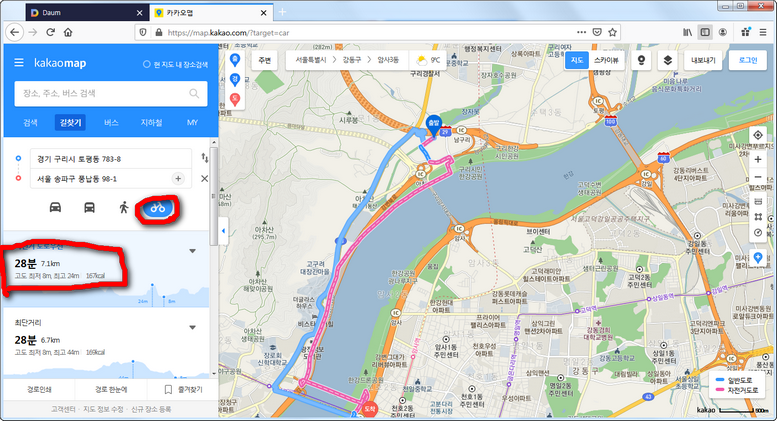Swap origin and destination arrows
777x421 pixels.
coord(205,158)
